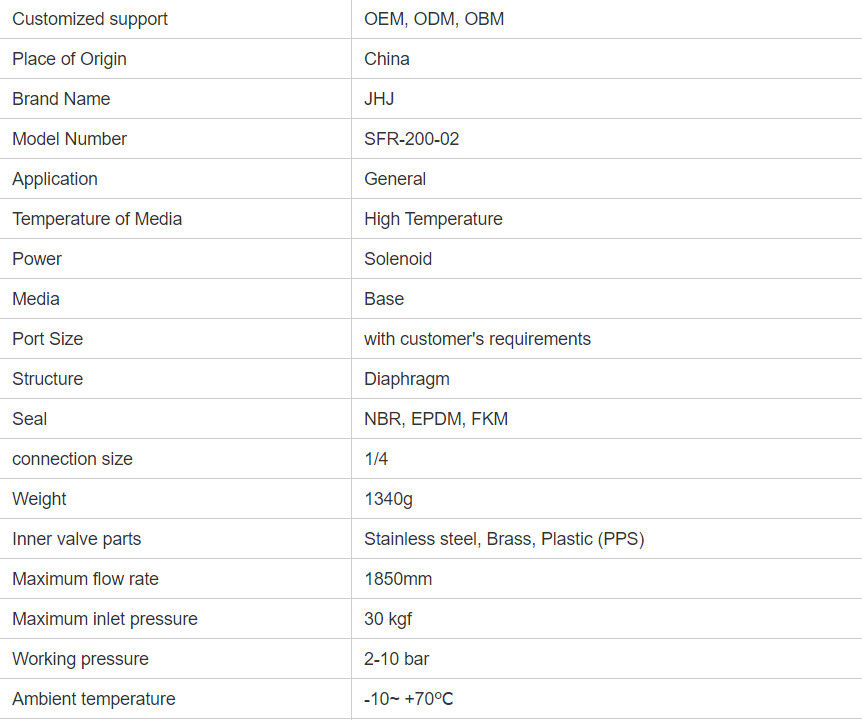Click the '1850mm' flow rate value
Viewport: 862px width, 720px height.
coord(398,579)
